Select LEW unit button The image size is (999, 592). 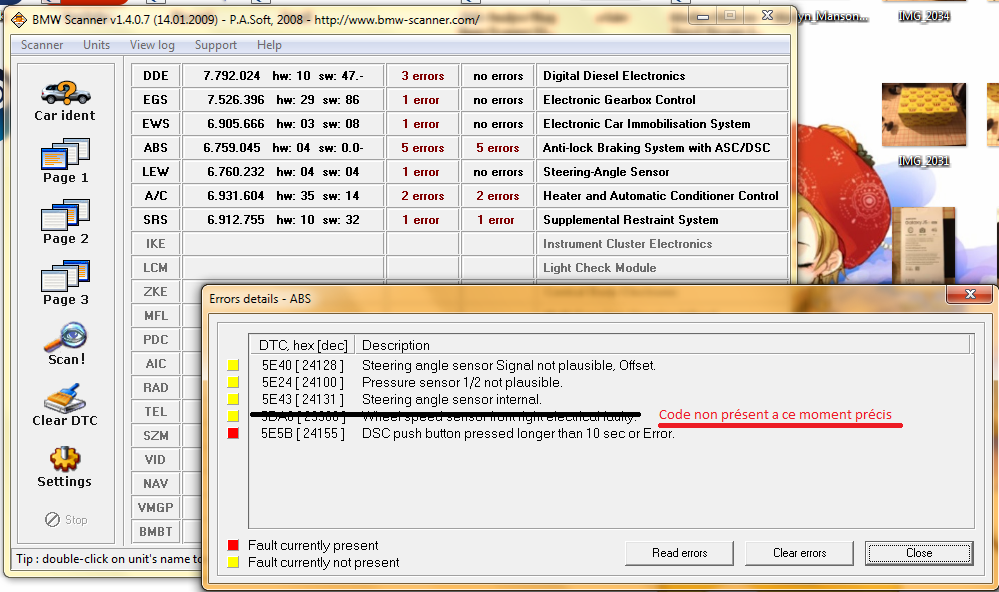(156, 172)
